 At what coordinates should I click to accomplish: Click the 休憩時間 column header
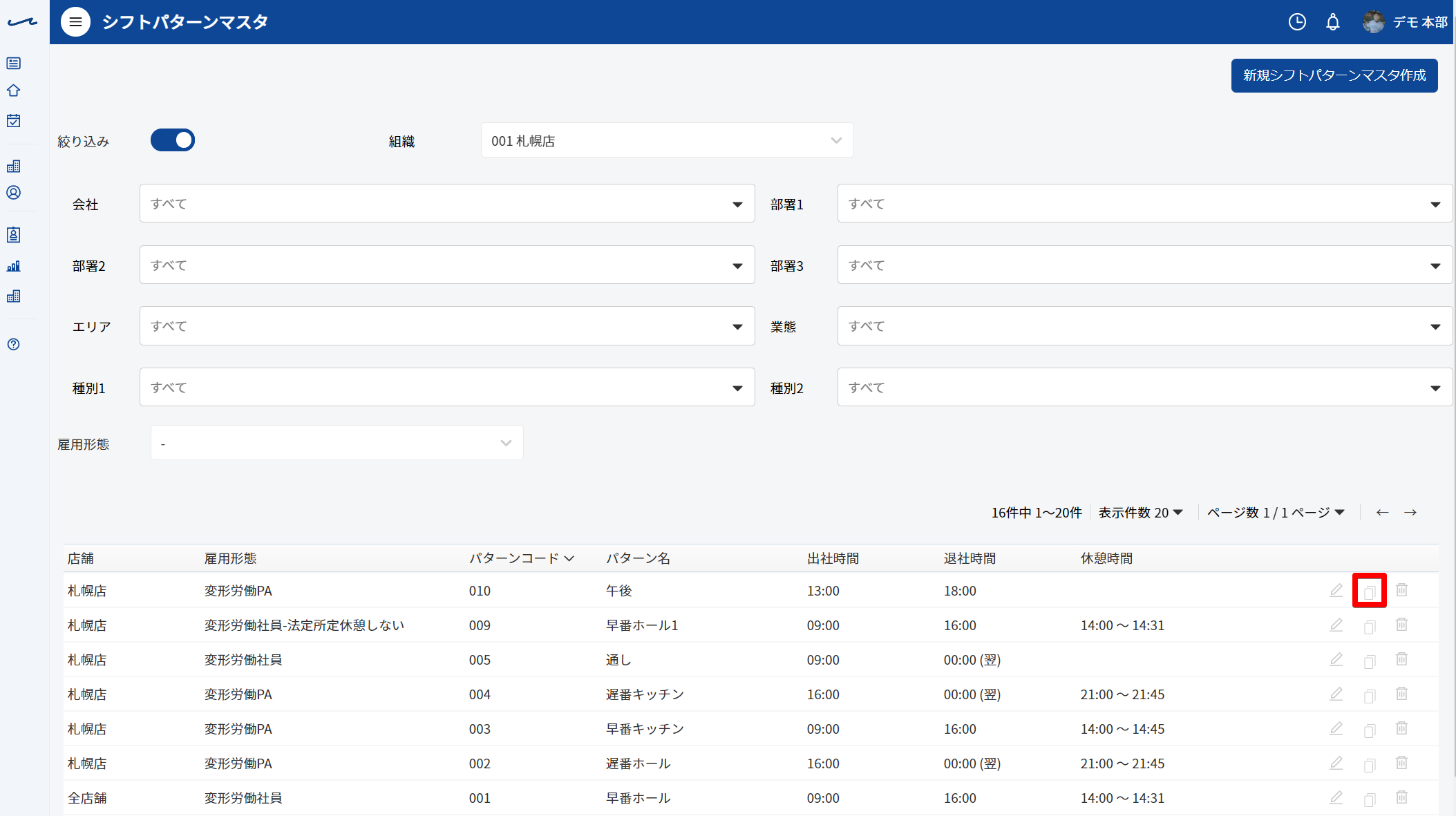[1106, 558]
